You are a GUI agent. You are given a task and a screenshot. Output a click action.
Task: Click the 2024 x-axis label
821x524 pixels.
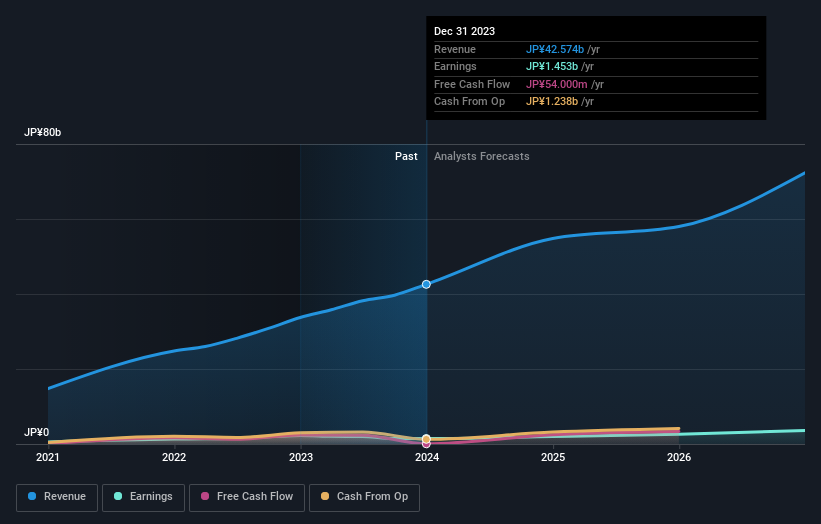point(427,457)
